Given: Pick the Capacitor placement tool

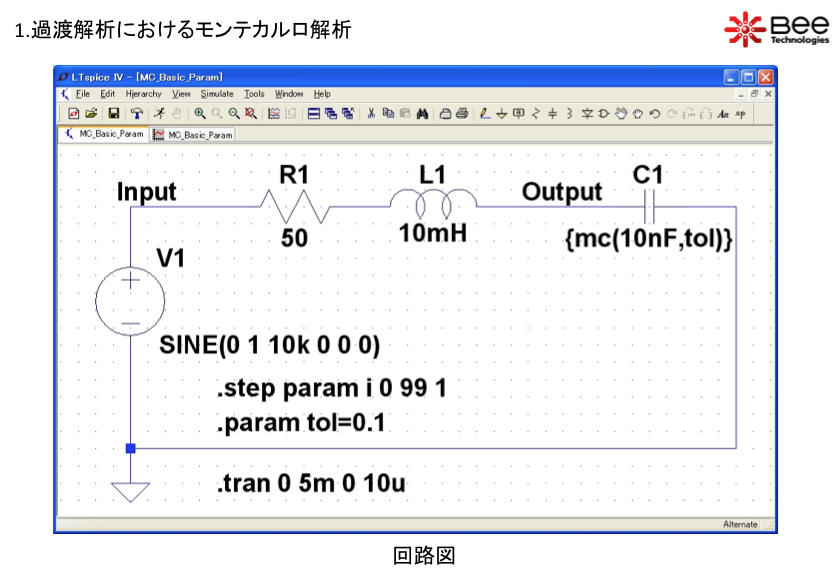Looking at the screenshot, I should [x=553, y=114].
